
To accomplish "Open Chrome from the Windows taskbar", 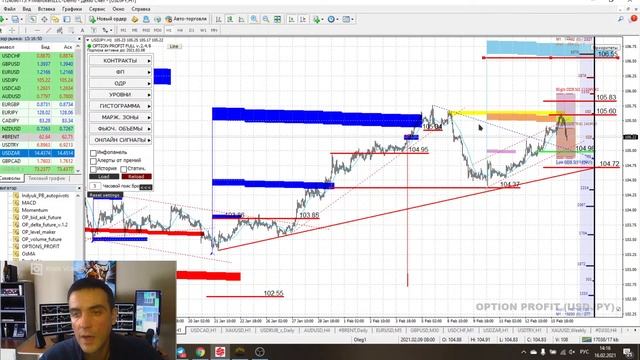I will click(x=200, y=352).
